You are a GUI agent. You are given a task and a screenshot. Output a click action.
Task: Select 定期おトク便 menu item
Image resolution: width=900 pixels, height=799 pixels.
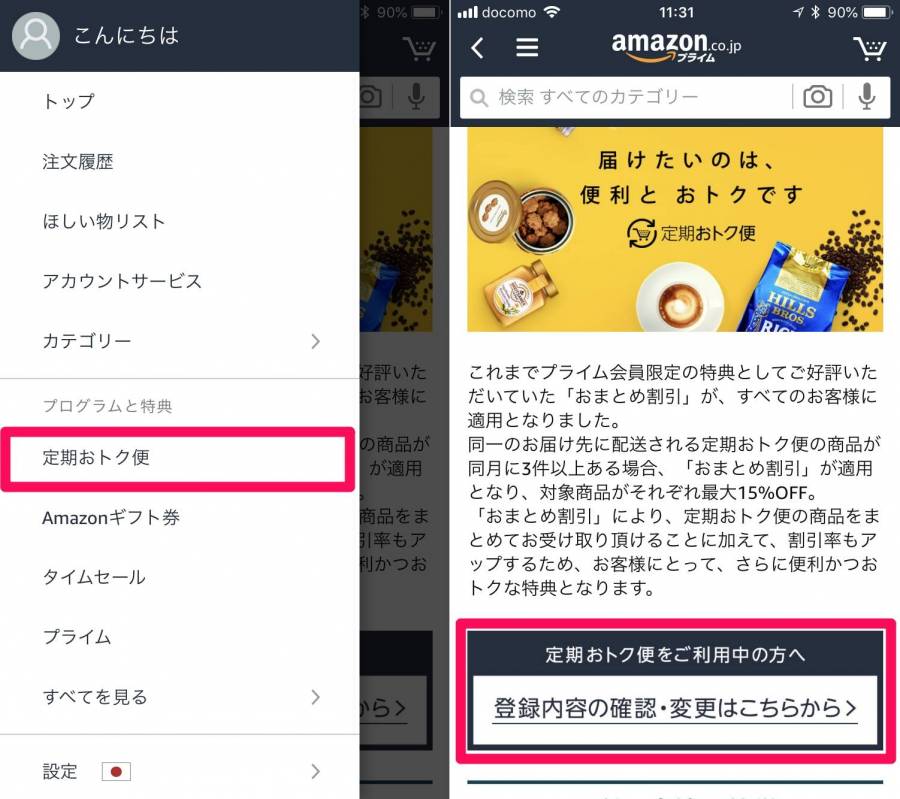coord(178,458)
